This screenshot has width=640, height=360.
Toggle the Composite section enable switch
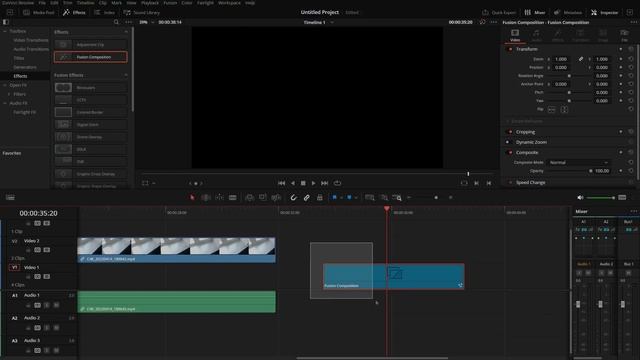[510, 152]
